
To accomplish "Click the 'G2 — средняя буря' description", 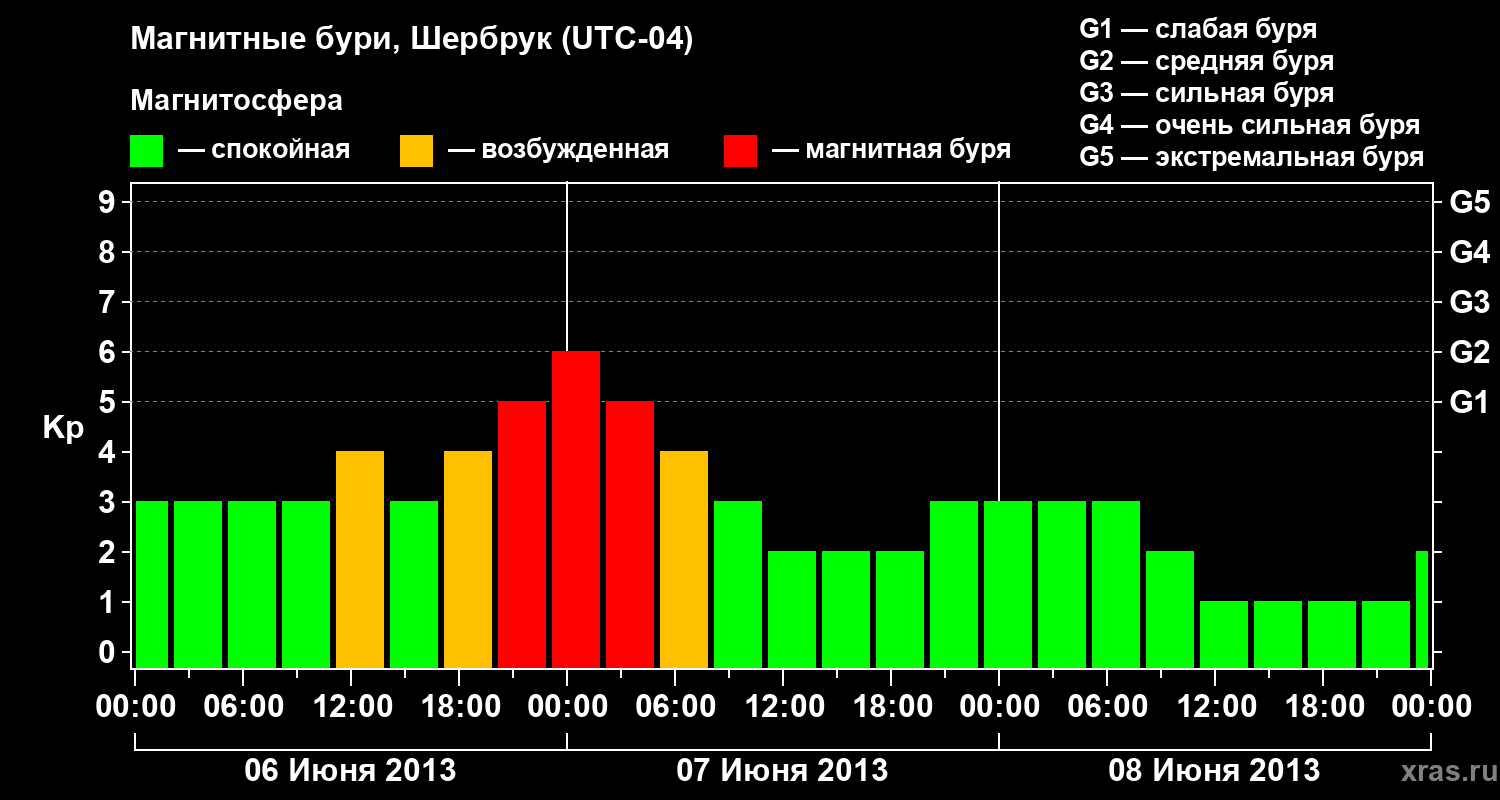I will [x=1206, y=61].
